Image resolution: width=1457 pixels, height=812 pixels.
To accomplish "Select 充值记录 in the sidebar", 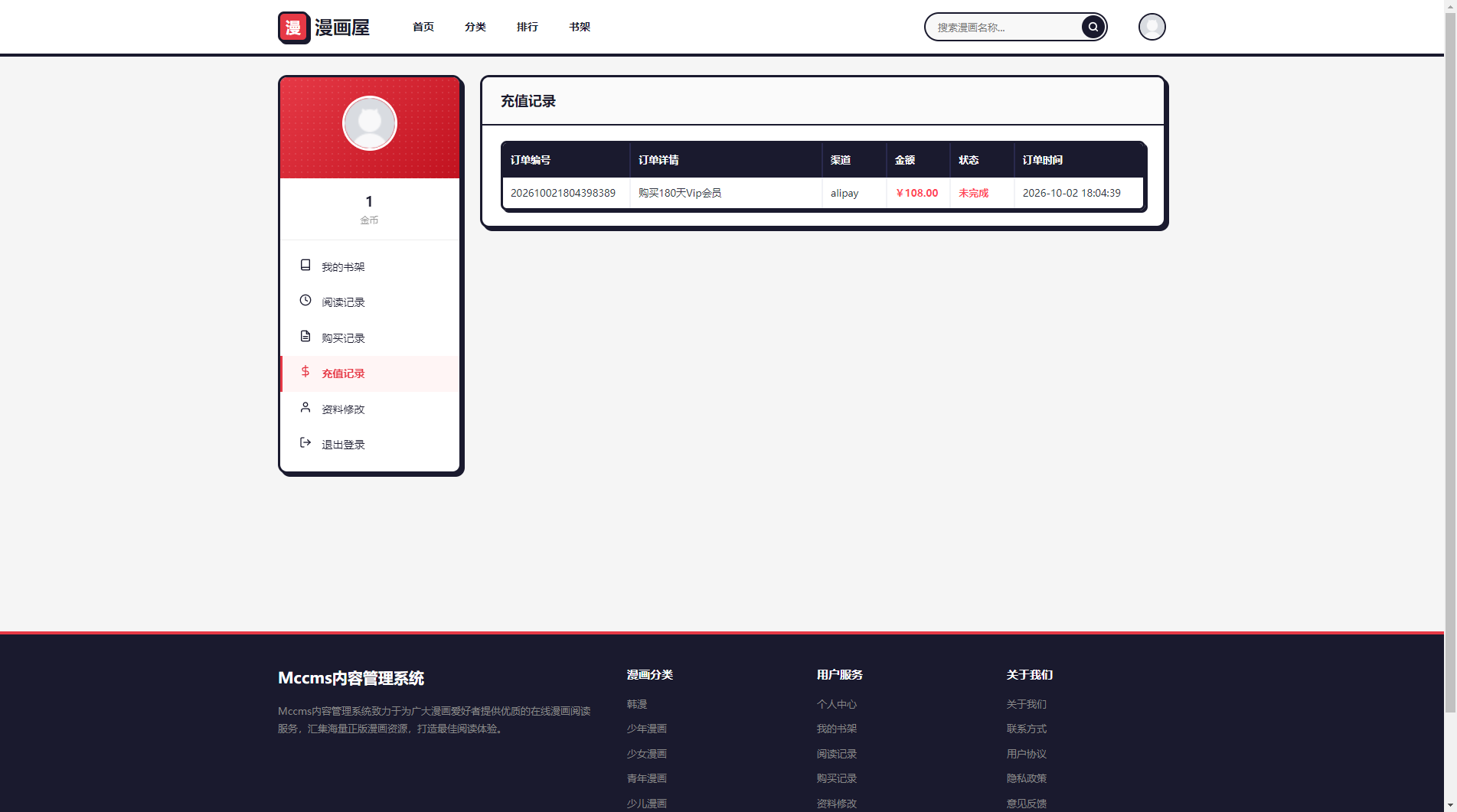I will pyautogui.click(x=370, y=373).
